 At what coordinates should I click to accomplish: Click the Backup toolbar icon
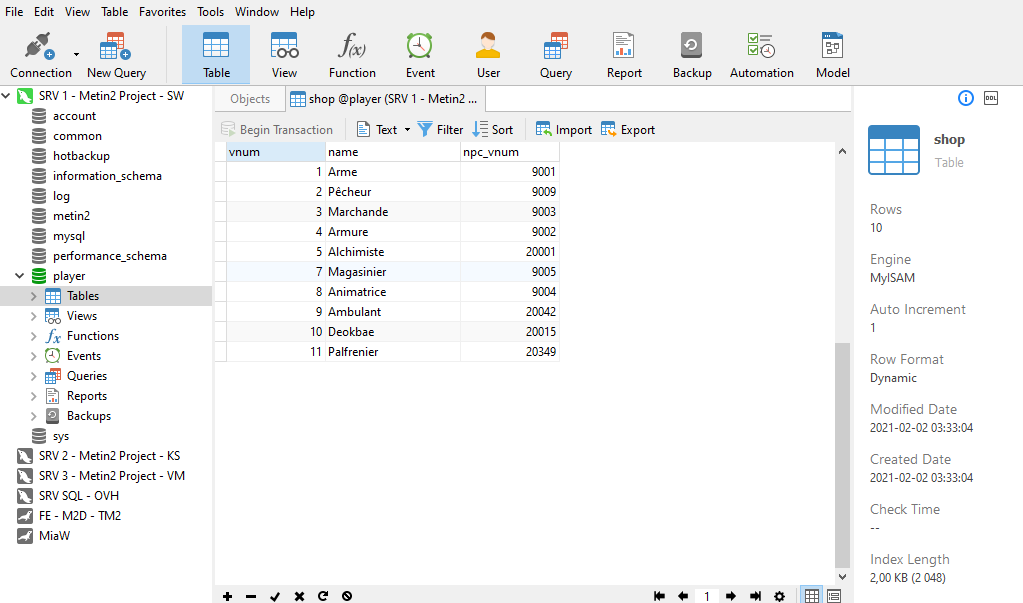[691, 55]
